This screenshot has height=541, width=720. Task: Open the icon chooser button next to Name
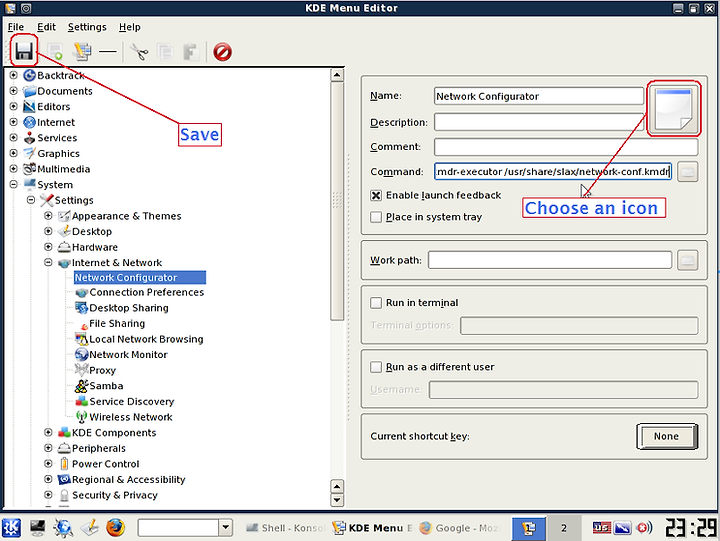(674, 108)
